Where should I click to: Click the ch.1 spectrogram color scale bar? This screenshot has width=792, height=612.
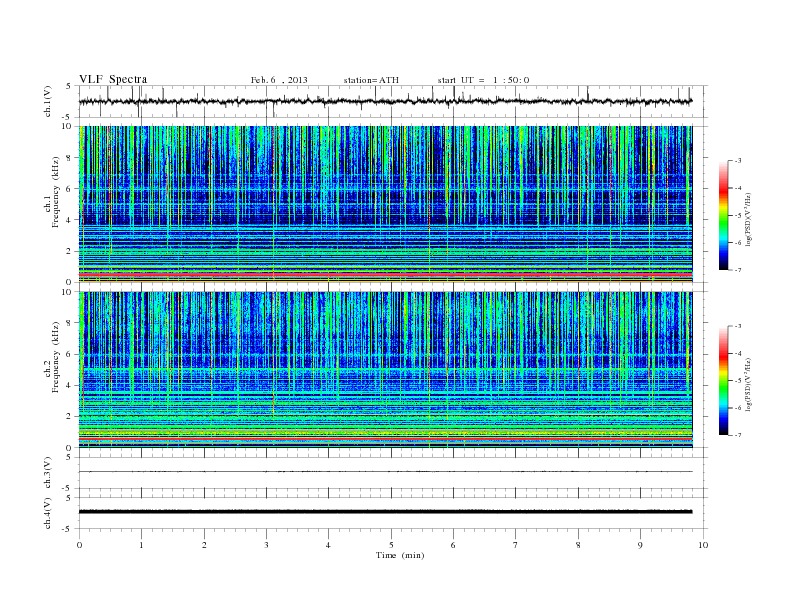click(x=723, y=215)
